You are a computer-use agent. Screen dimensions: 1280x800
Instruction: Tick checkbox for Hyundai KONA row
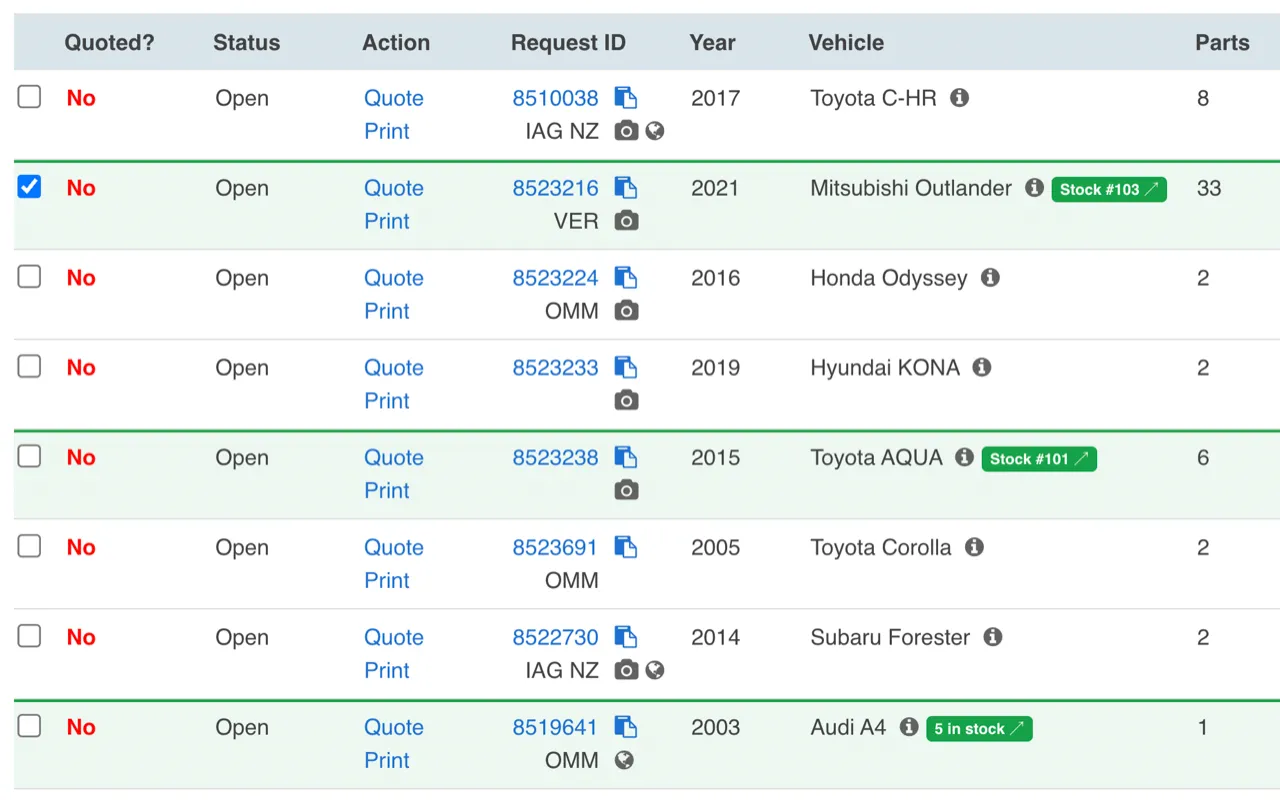point(30,366)
